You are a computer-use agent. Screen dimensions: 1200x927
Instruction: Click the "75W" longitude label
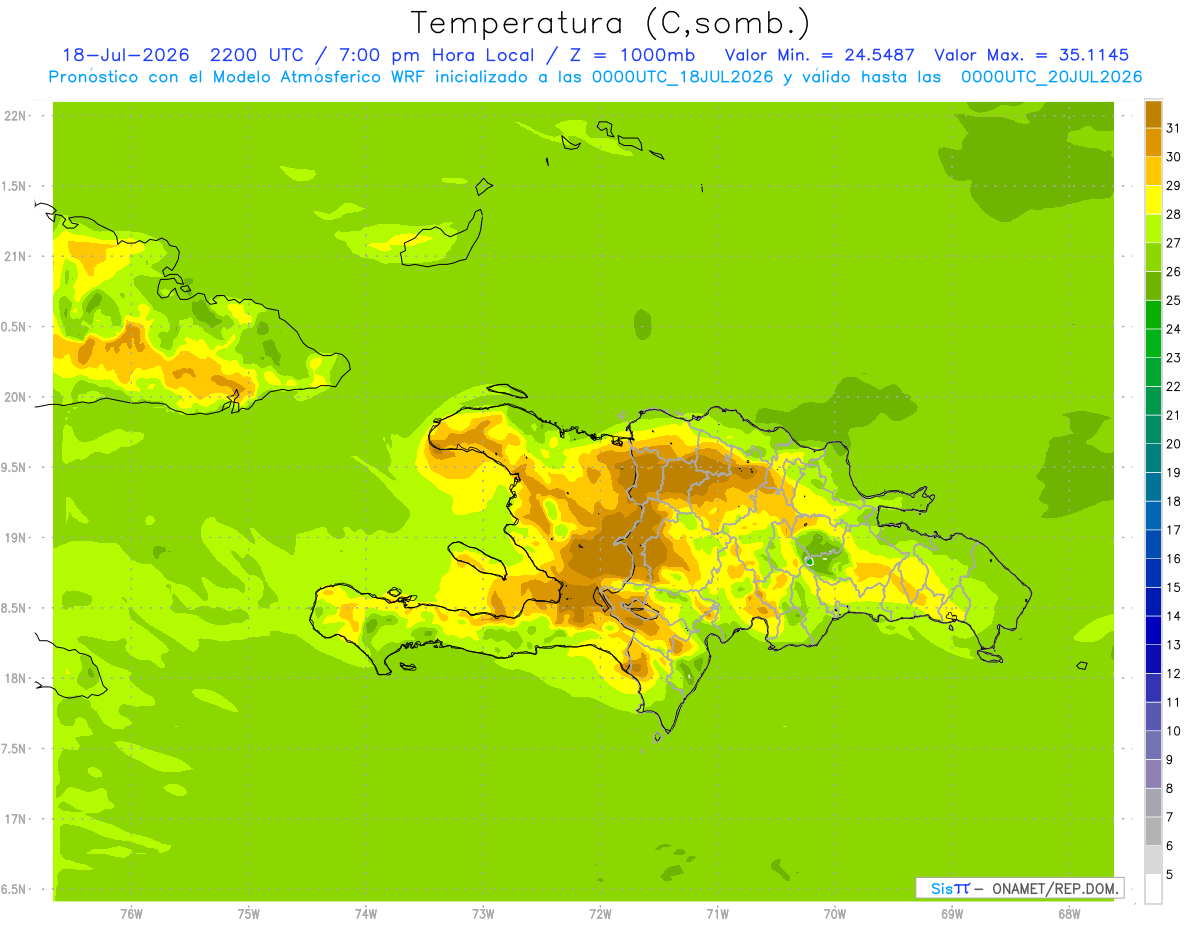pos(248,914)
